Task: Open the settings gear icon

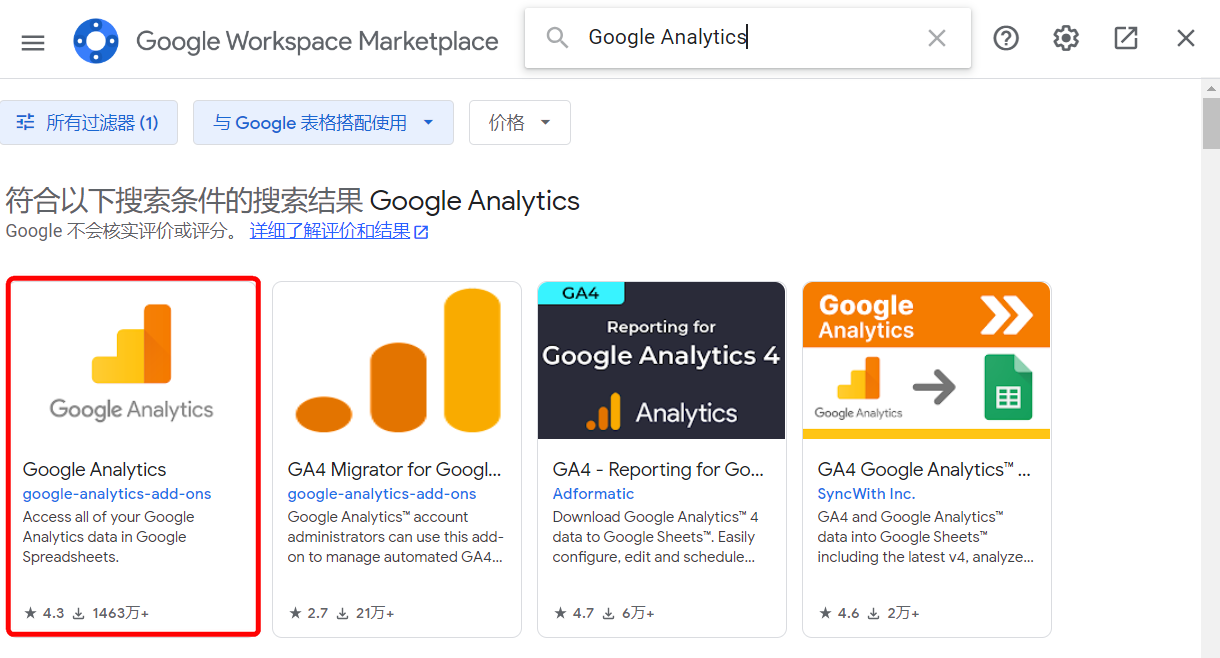Action: 1066,38
